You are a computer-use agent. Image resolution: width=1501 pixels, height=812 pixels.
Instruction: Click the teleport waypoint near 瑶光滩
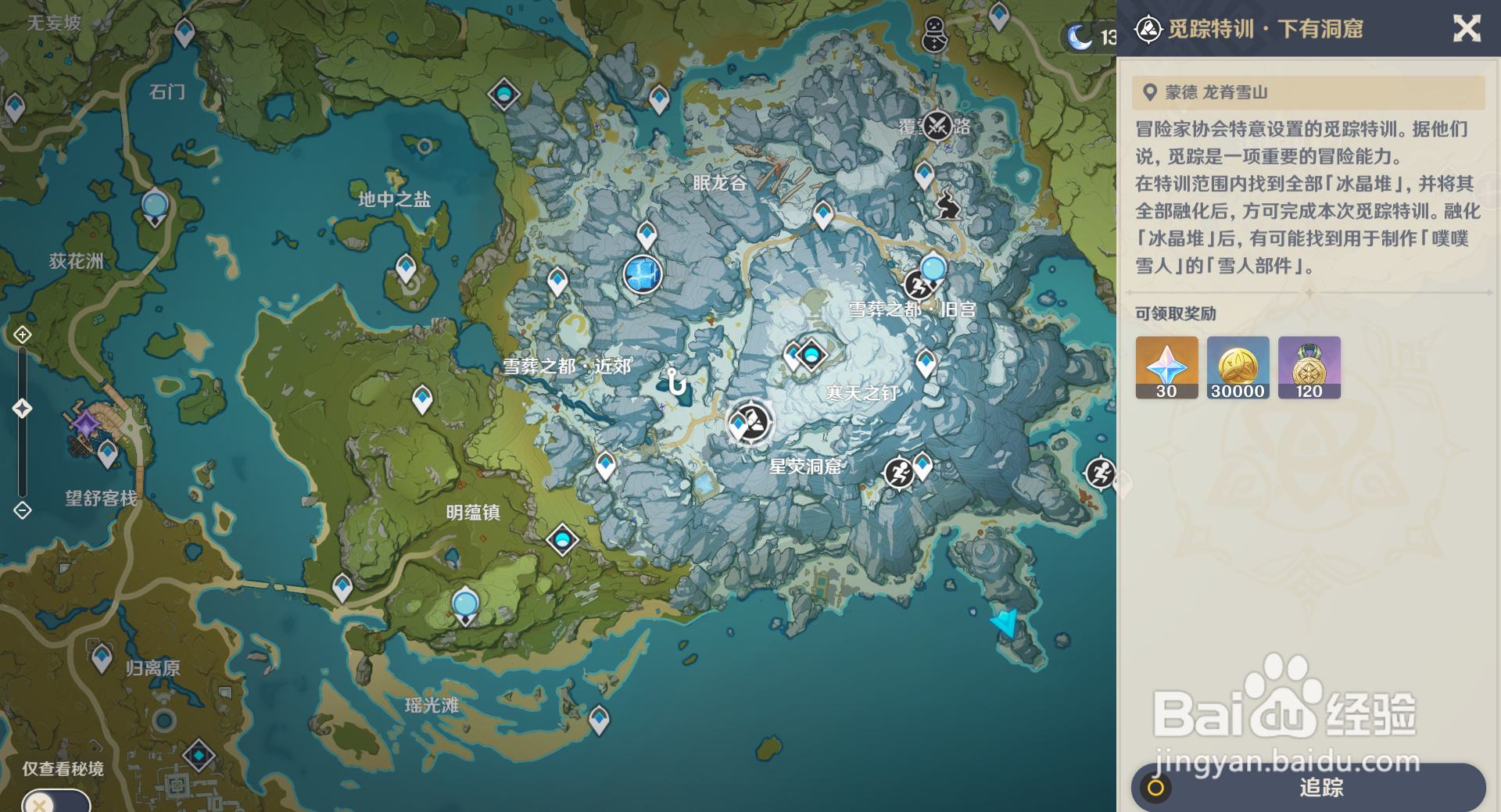(x=599, y=720)
